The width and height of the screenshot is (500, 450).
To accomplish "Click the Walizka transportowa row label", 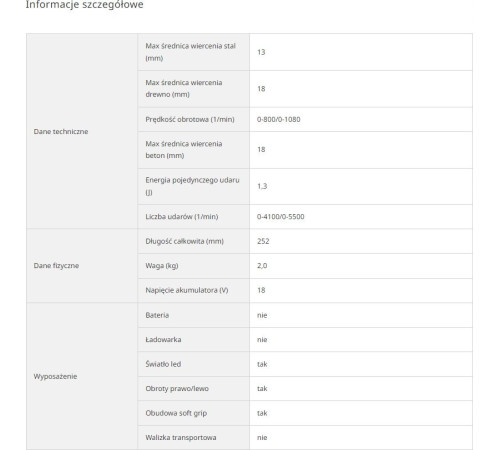I will coord(181,437).
